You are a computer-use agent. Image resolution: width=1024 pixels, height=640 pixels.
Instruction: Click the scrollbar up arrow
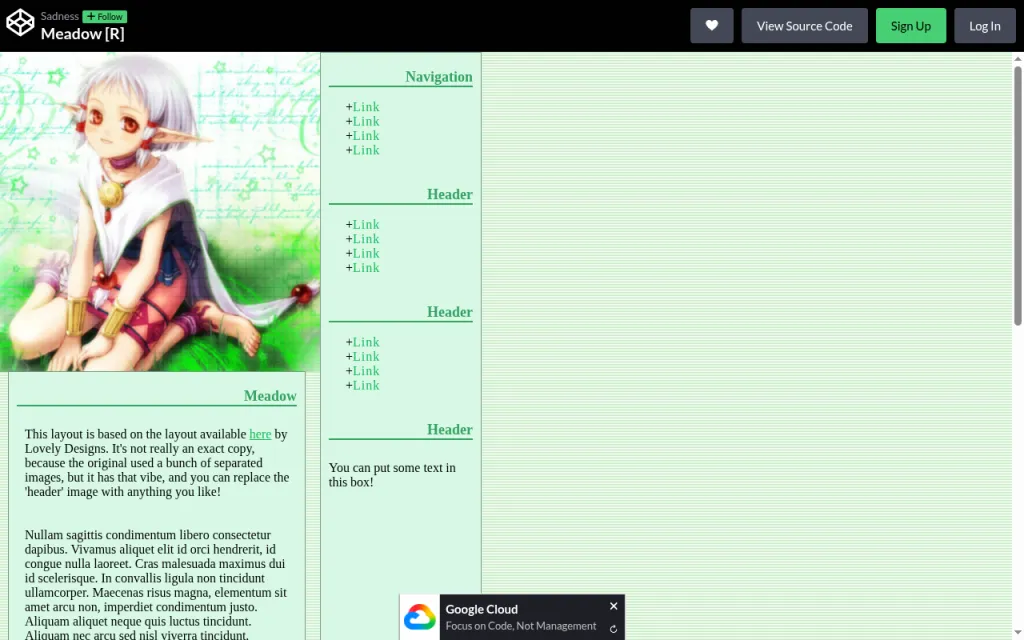(1017, 59)
